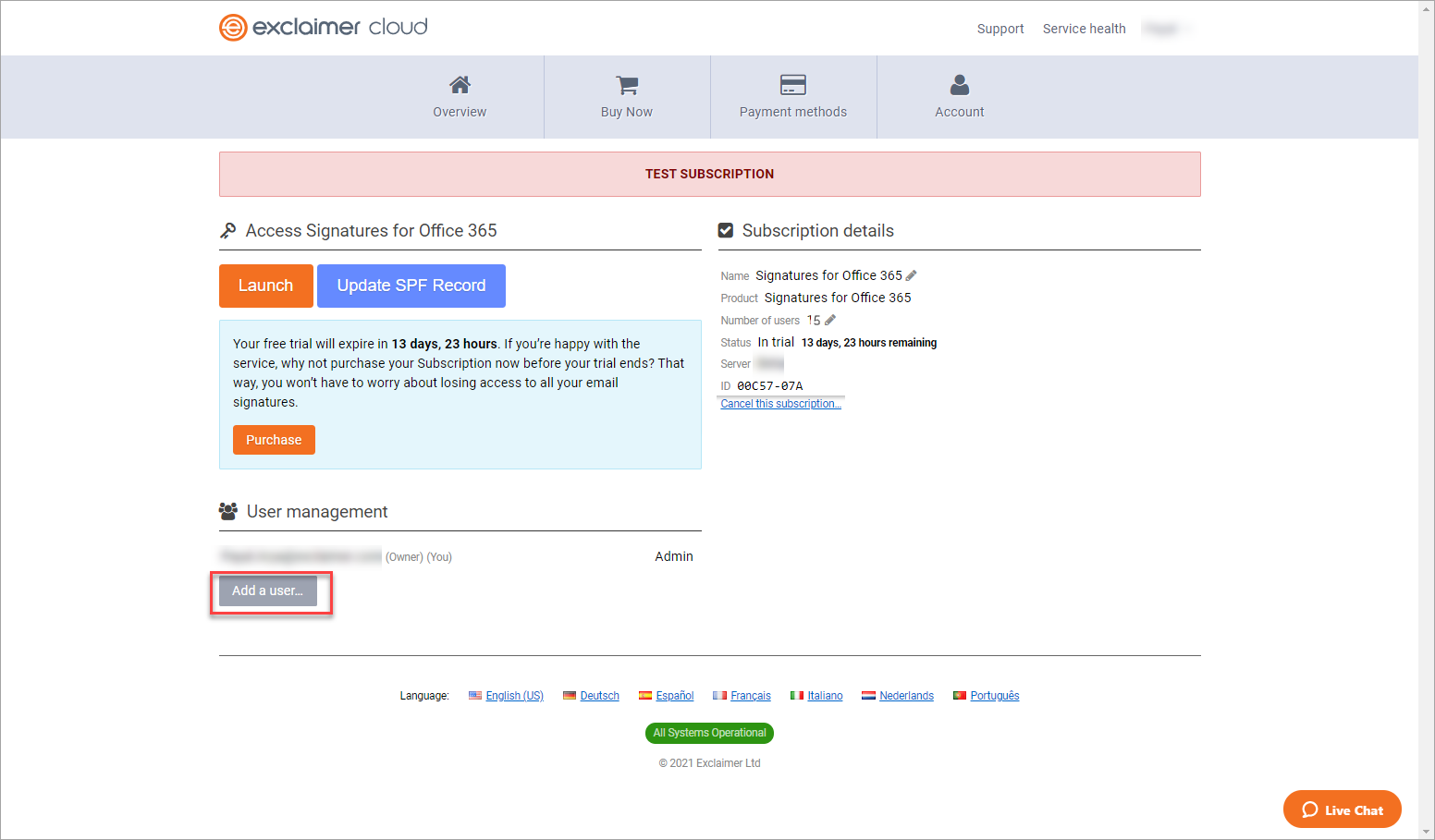This screenshot has height=840, width=1435.
Task: Edit subscription name with the pencil icon
Action: [911, 275]
